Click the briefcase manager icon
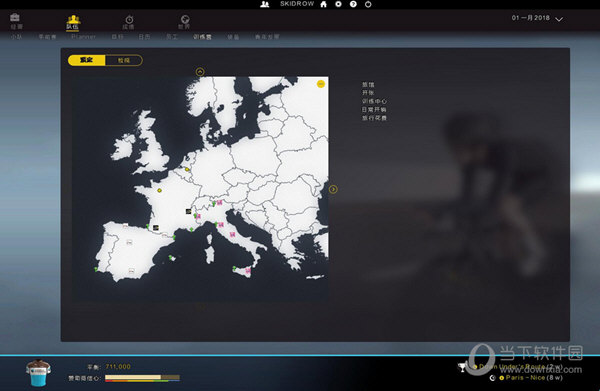 pyautogui.click(x=15, y=18)
